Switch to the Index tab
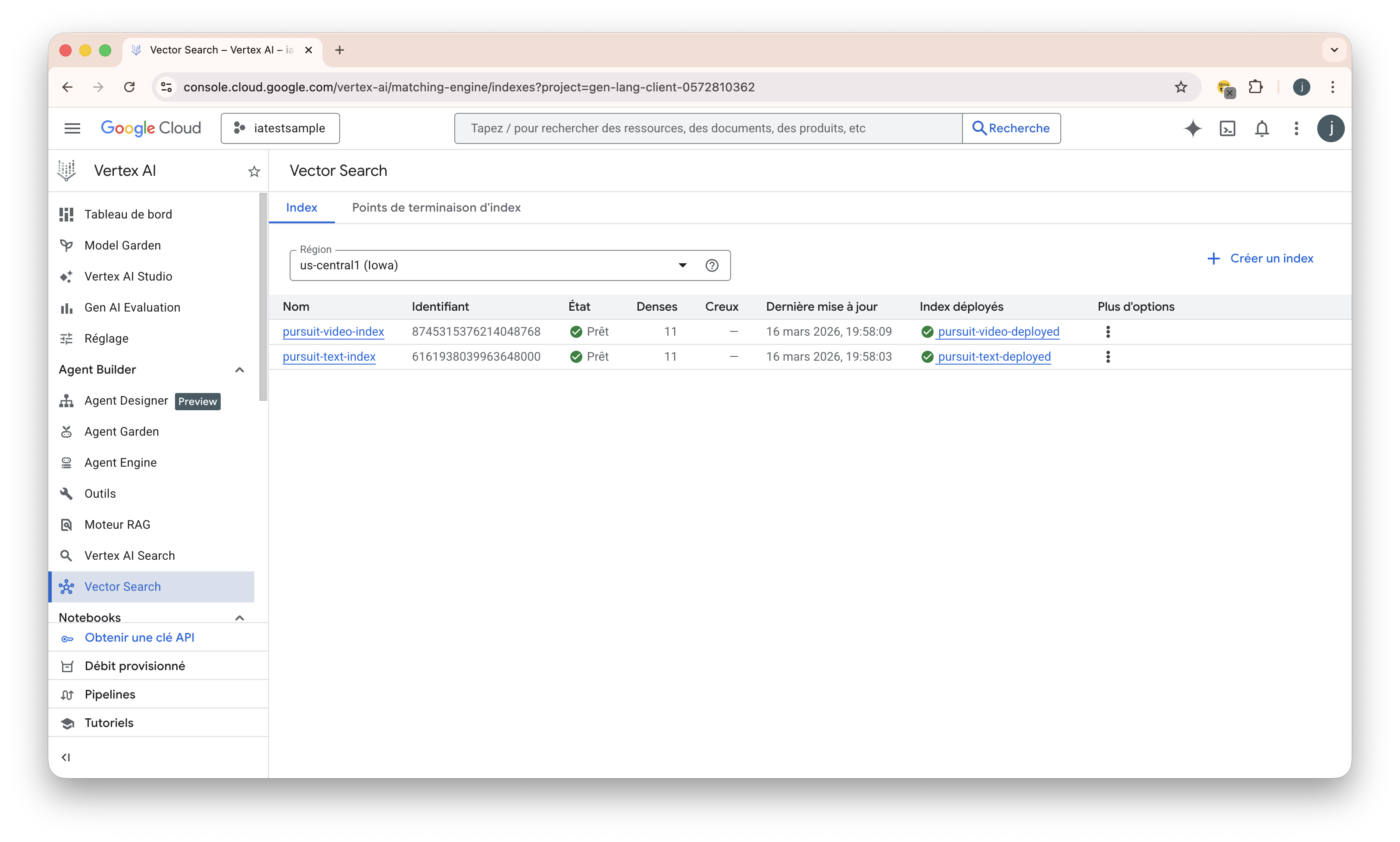This screenshot has height=842, width=1400. (x=301, y=208)
